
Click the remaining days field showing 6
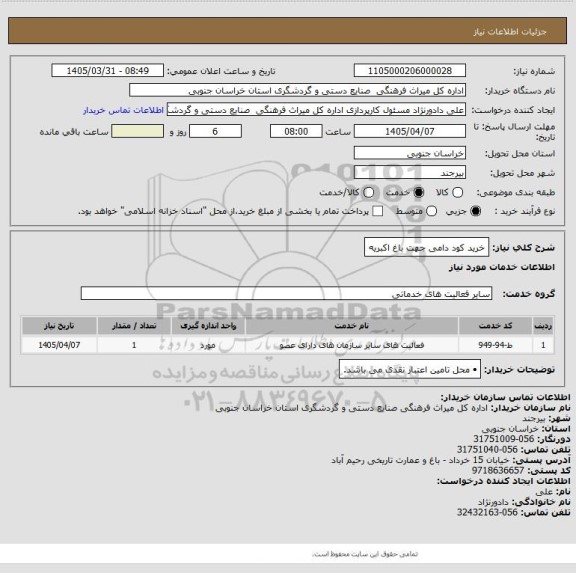[x=215, y=131]
